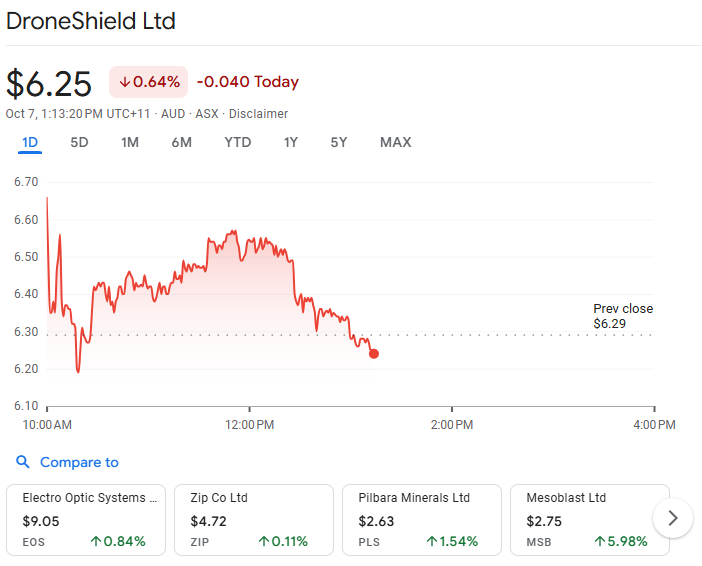The width and height of the screenshot is (702, 566).
Task: Select the 1D time range tab
Action: [30, 142]
